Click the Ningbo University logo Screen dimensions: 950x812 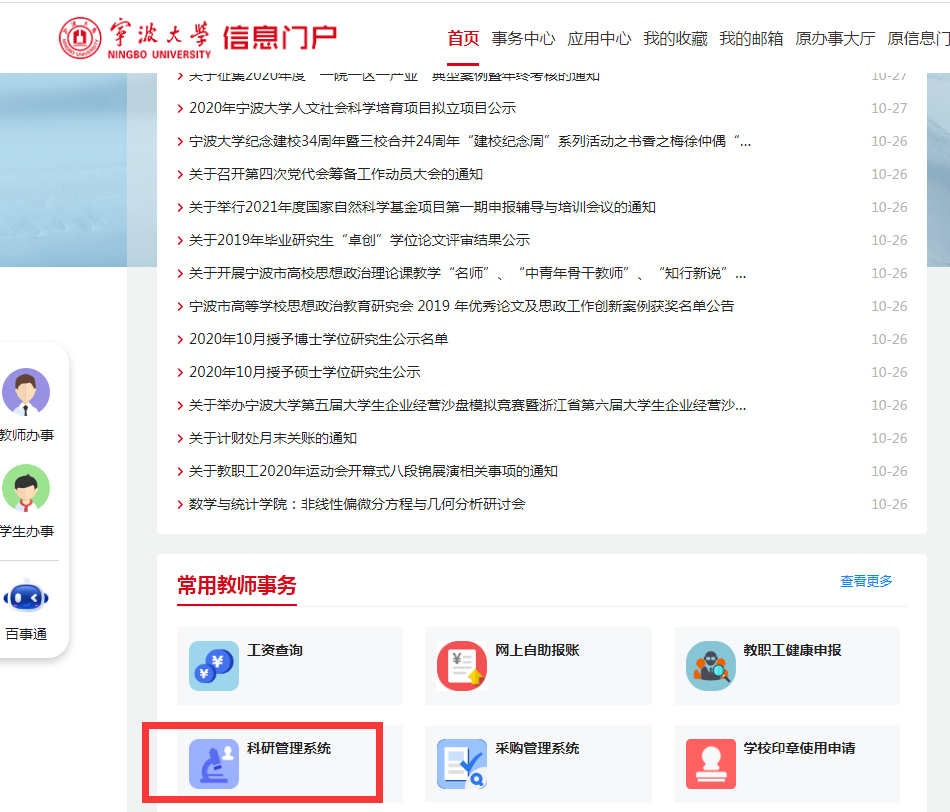[134, 38]
